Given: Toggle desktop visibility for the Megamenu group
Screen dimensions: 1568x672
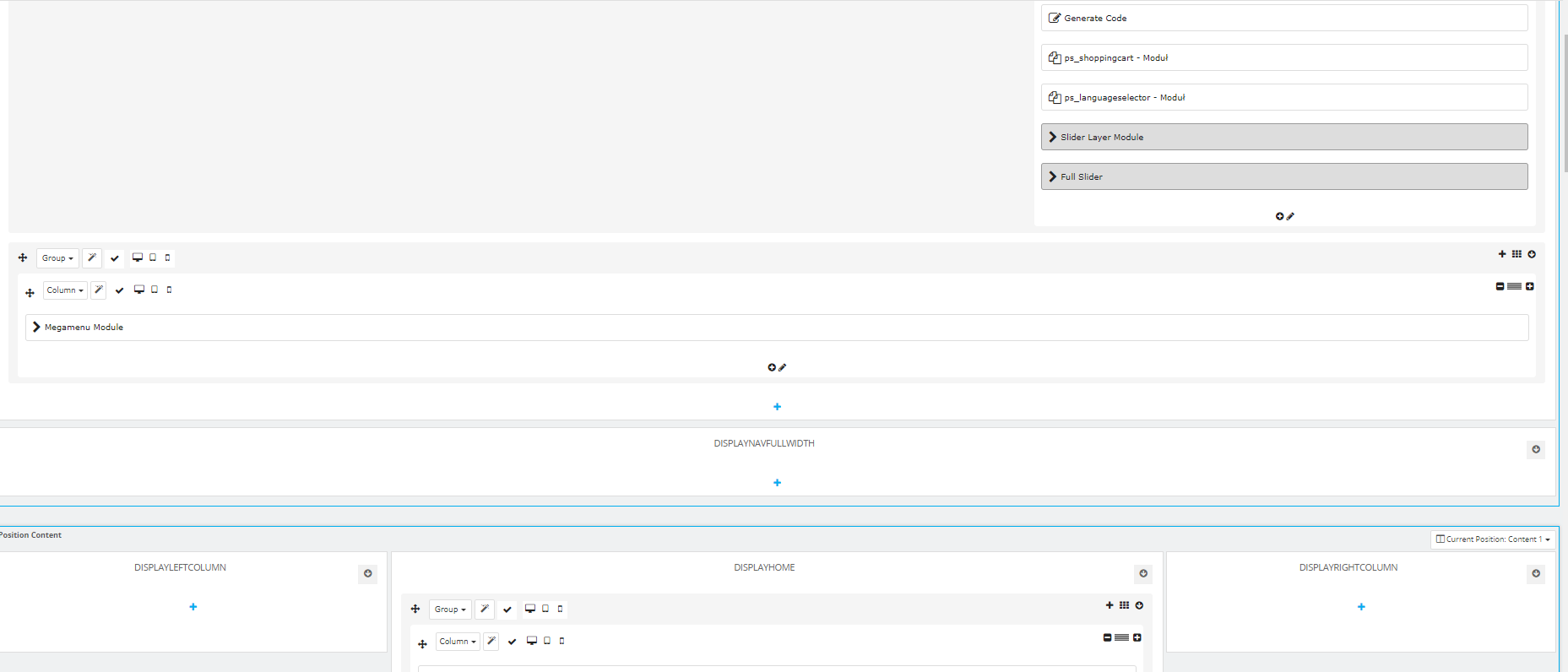Looking at the screenshot, I should [138, 257].
